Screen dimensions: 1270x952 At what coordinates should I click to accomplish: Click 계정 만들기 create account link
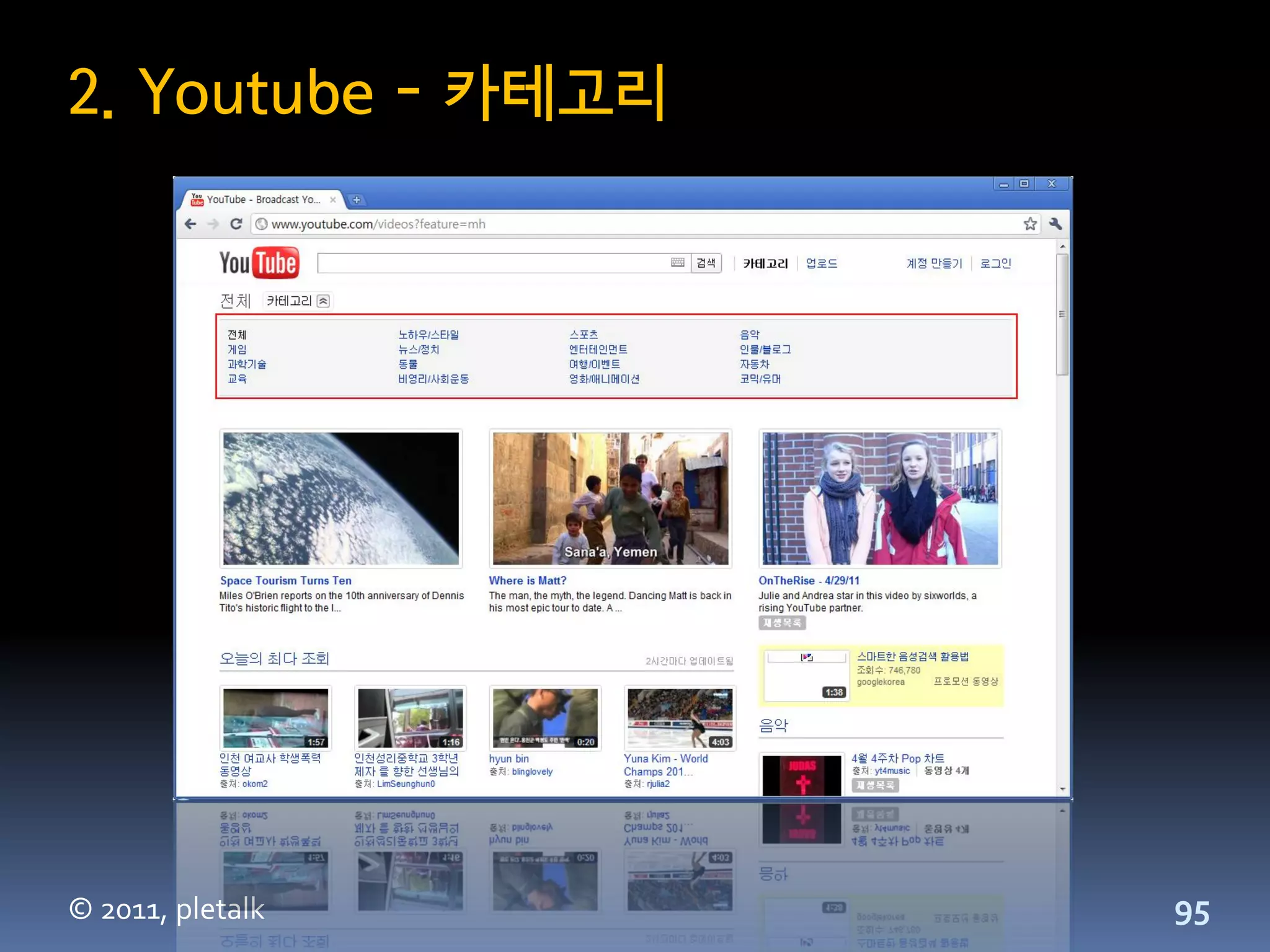click(934, 263)
